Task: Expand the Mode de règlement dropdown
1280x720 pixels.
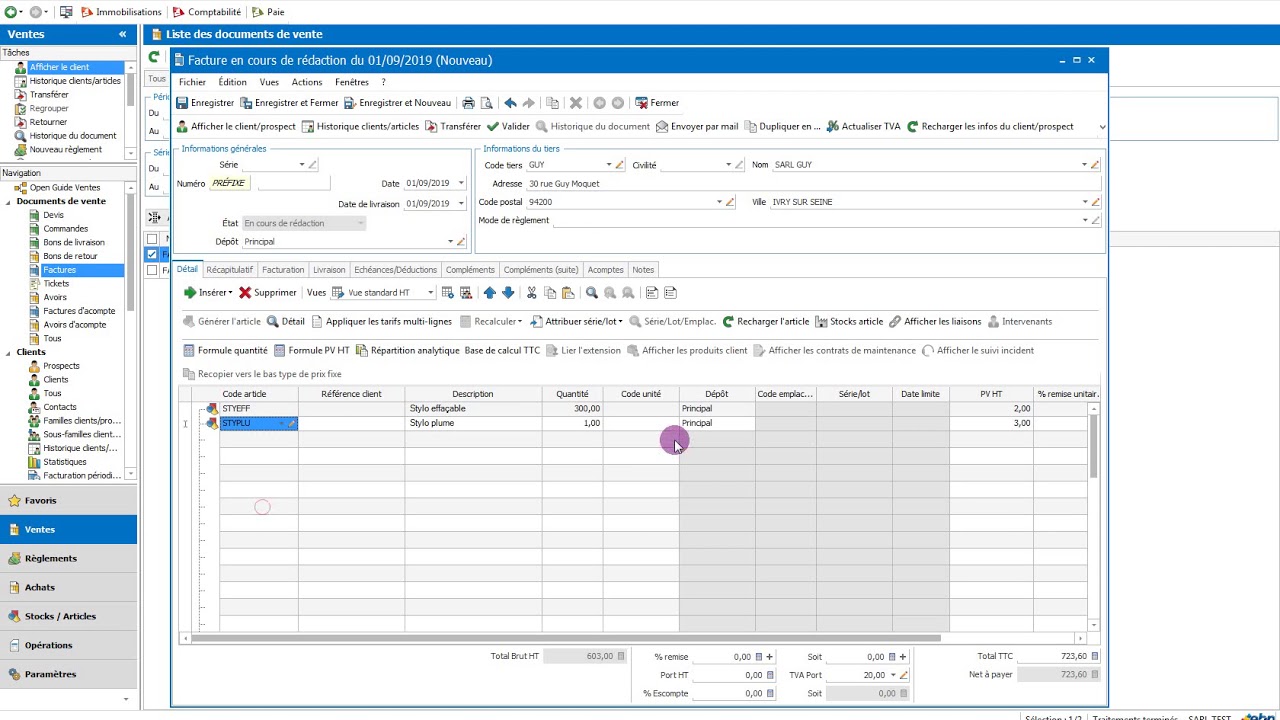Action: click(1084, 220)
